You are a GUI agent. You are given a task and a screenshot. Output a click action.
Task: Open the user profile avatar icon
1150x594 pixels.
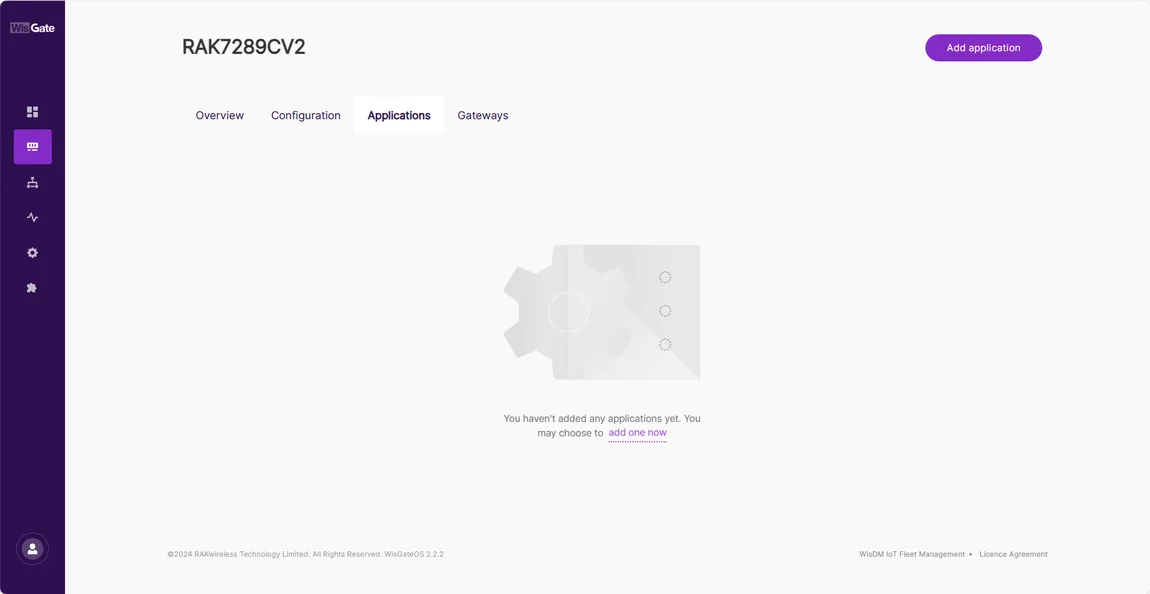click(32, 549)
